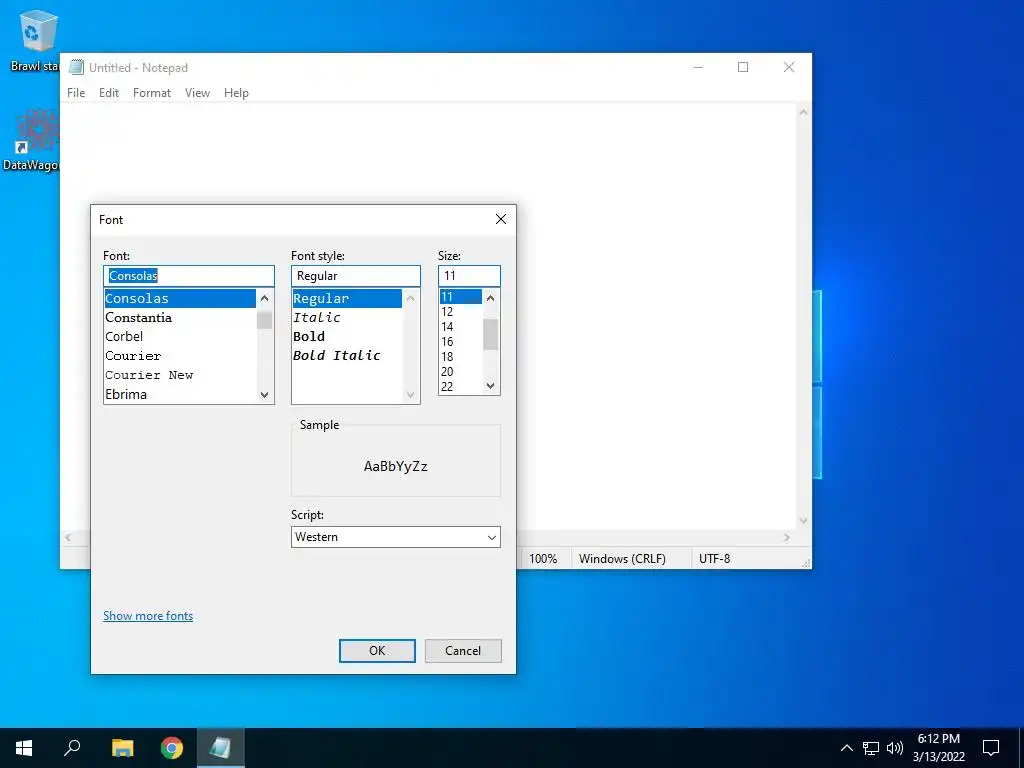
Task: Click the Show more fonts link
Action: click(148, 616)
